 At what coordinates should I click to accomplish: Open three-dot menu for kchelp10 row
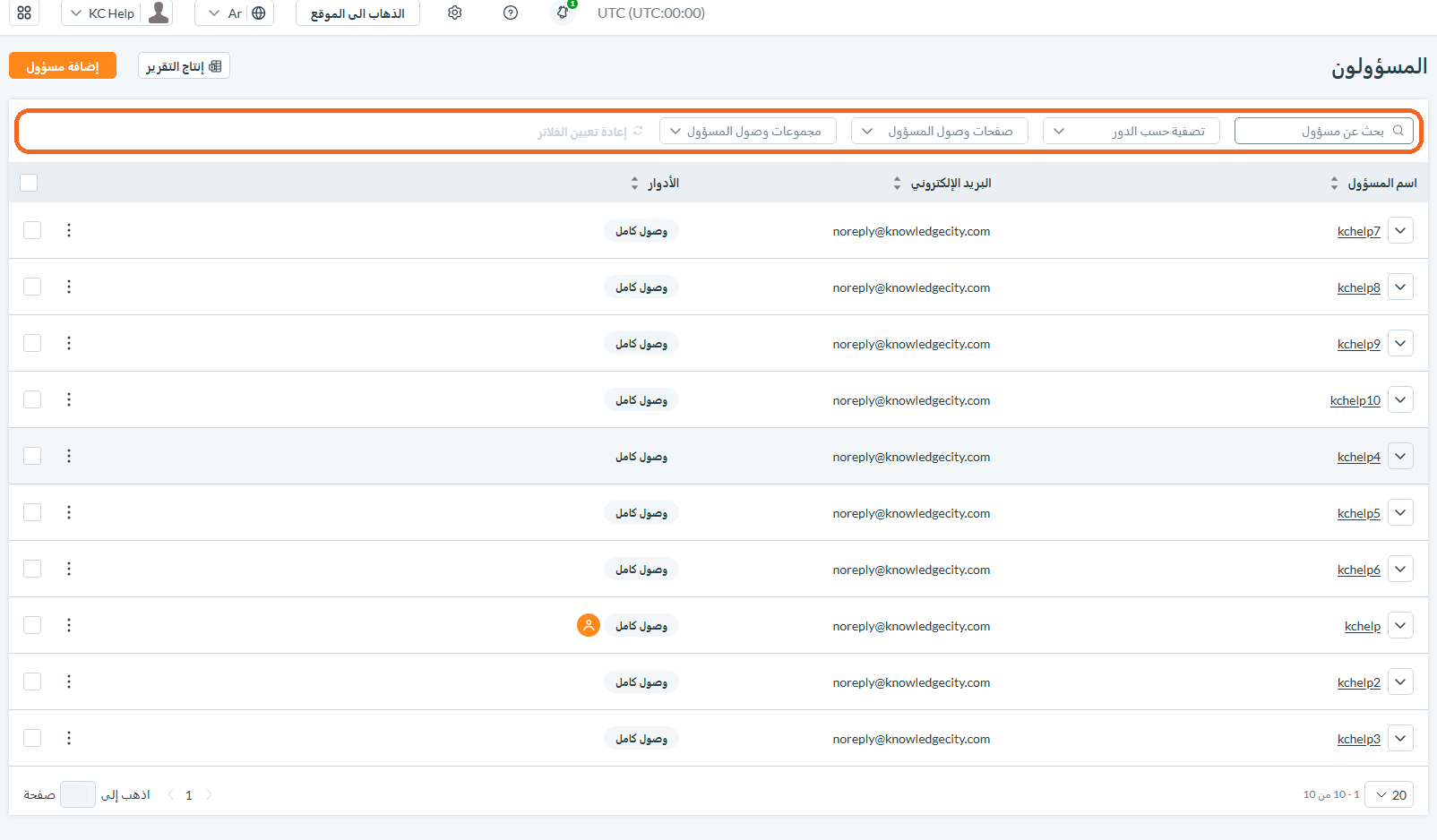[69, 399]
